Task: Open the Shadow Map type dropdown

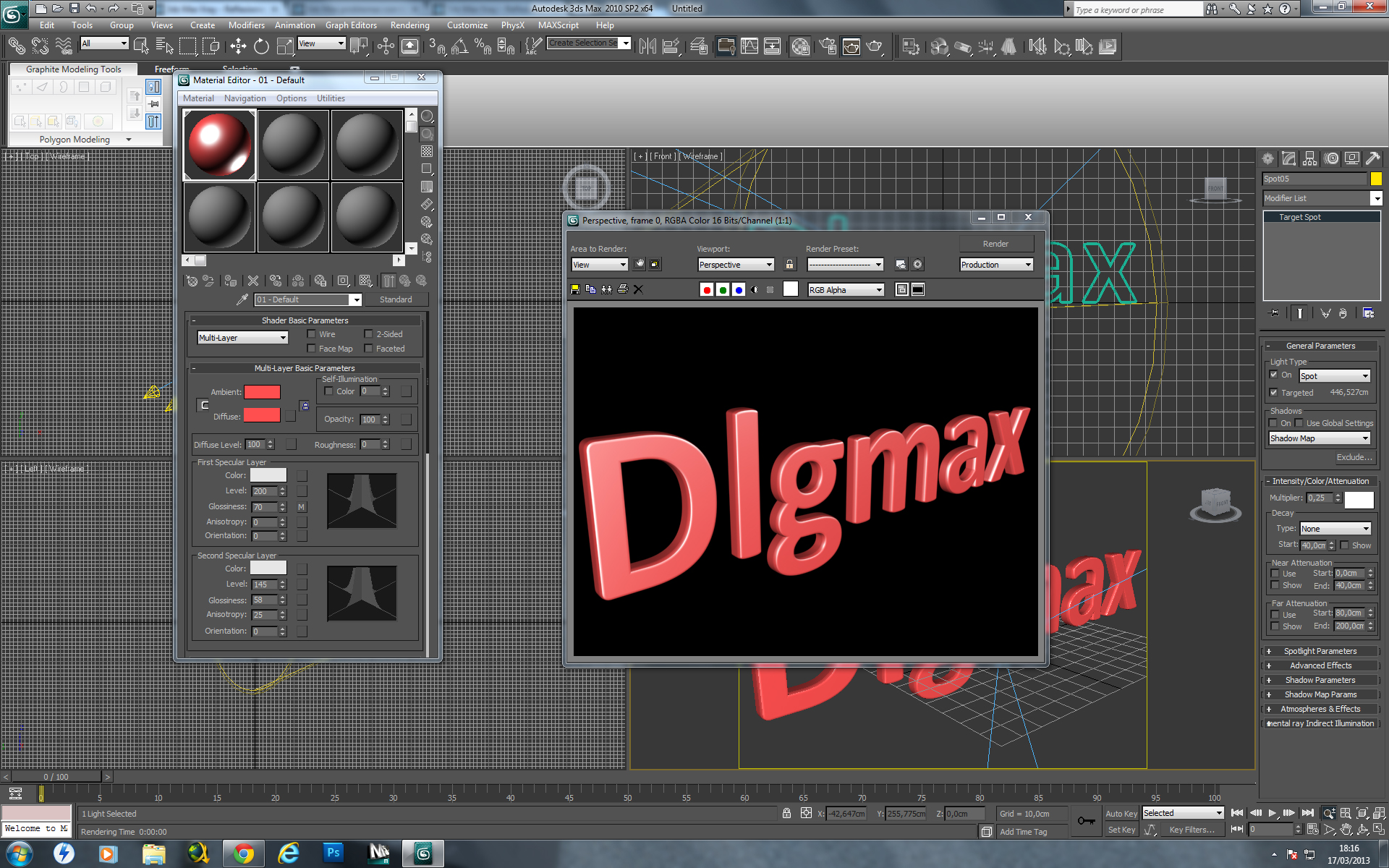Action: click(x=1320, y=438)
